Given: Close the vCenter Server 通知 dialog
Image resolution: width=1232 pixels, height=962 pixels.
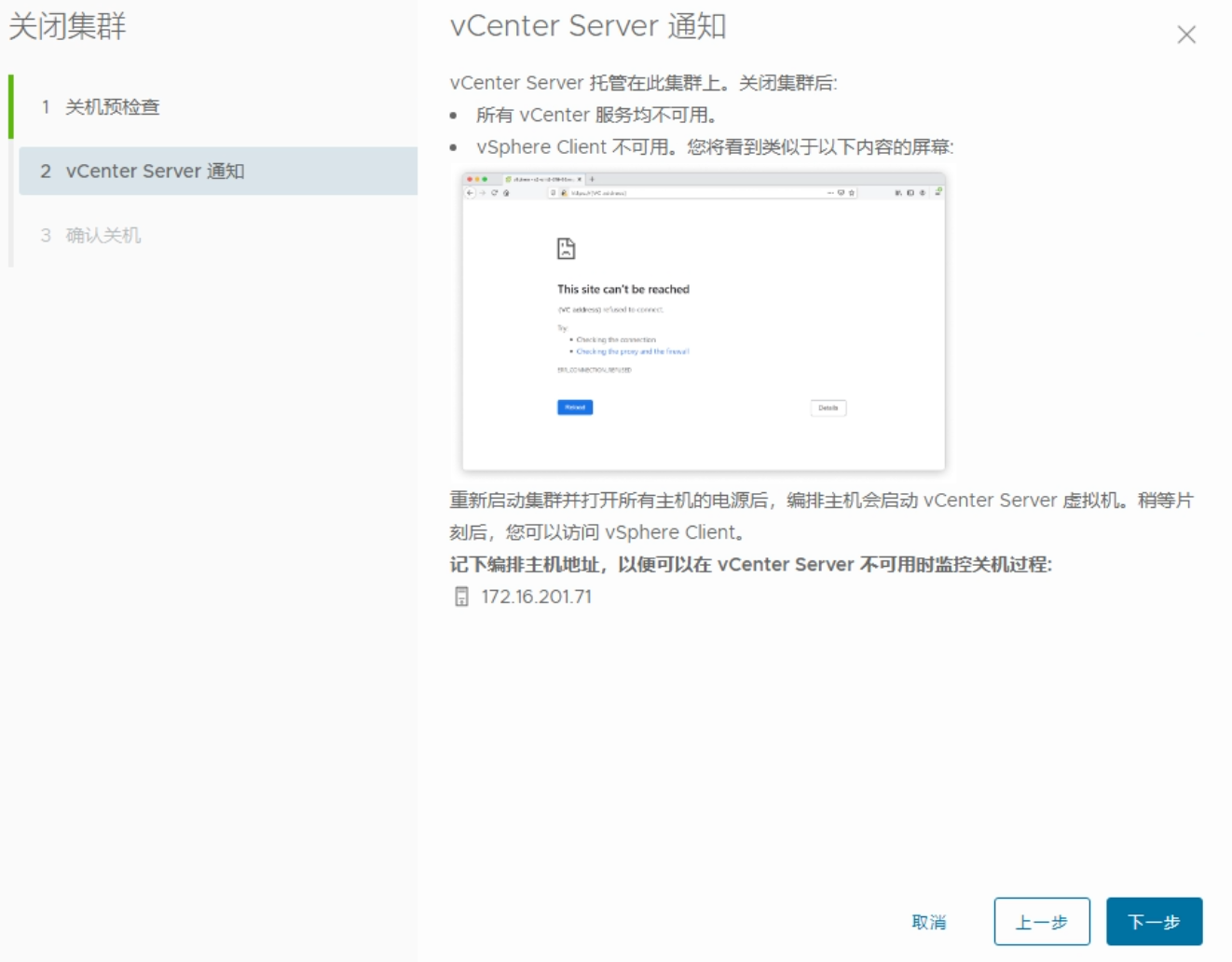Looking at the screenshot, I should click(1185, 35).
